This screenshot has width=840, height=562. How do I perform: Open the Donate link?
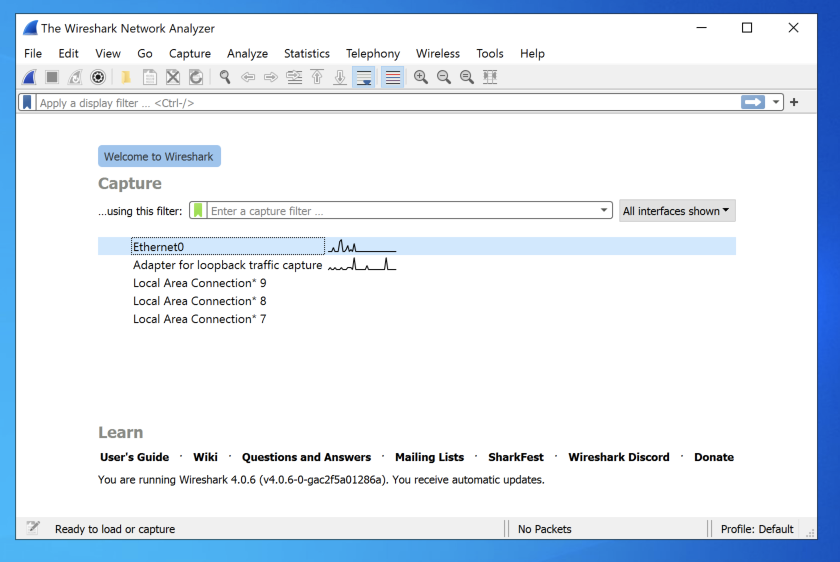(x=714, y=457)
